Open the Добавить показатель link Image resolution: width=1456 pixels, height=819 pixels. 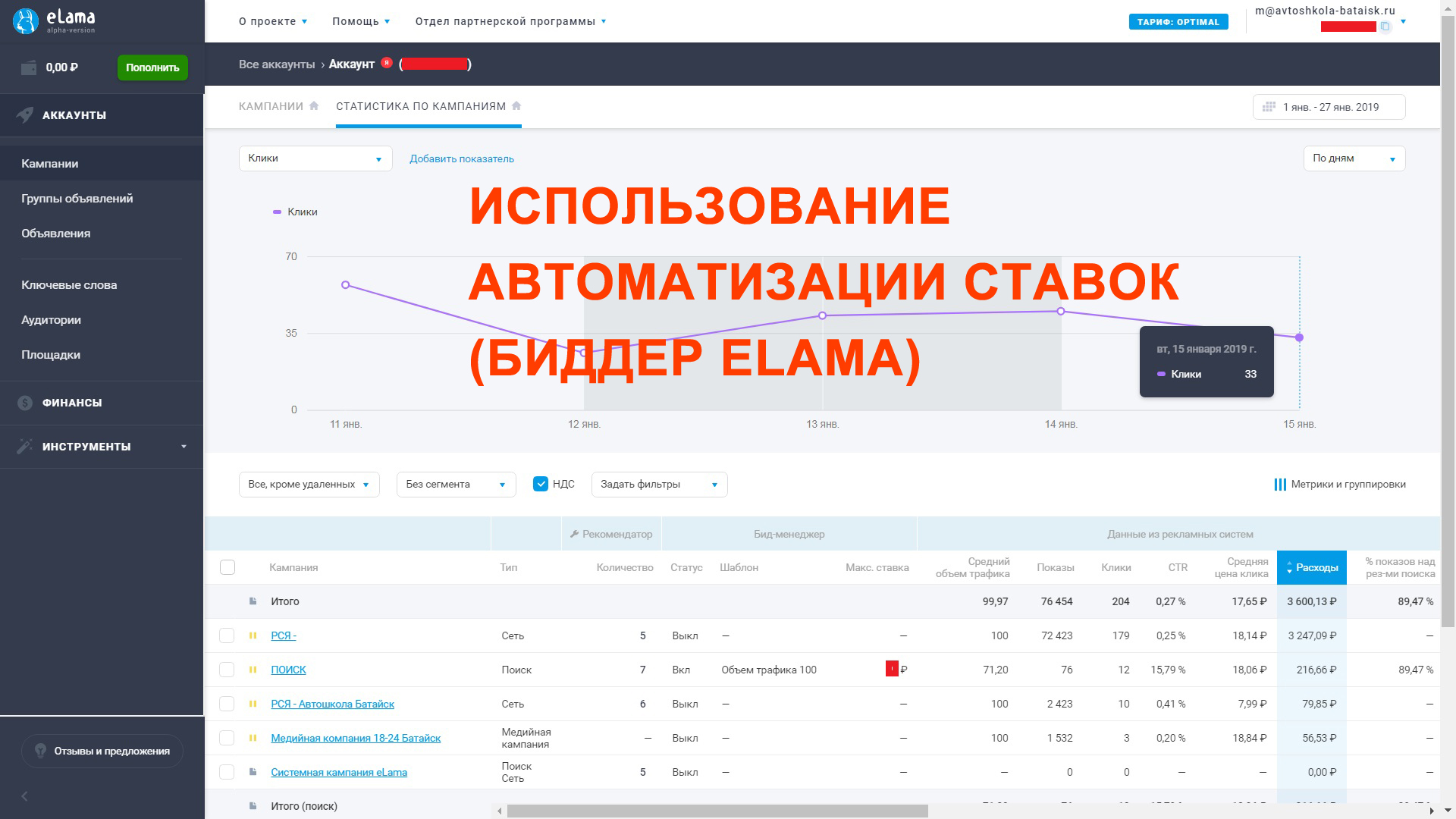click(x=461, y=158)
